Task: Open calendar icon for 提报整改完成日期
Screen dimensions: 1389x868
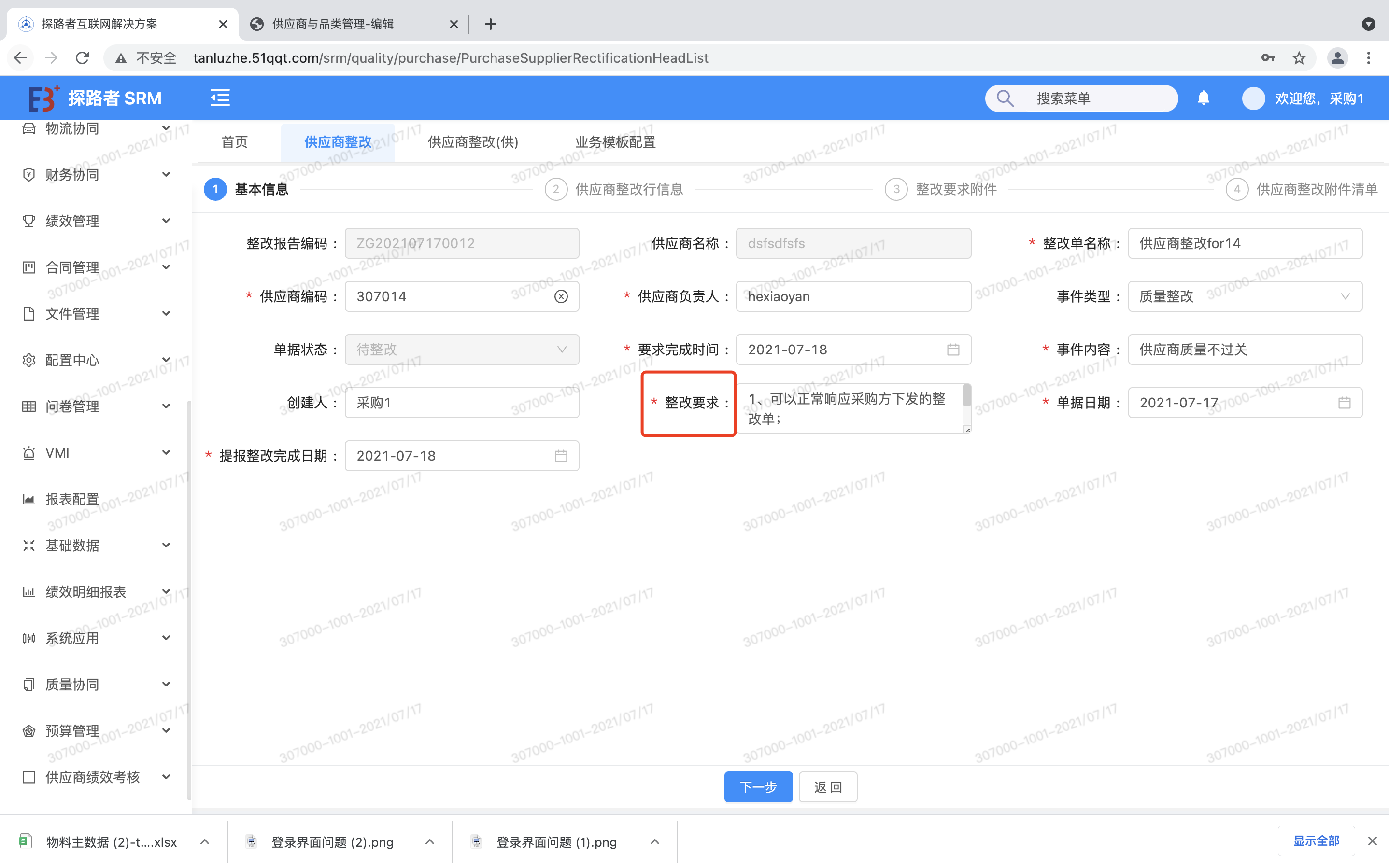Action: click(561, 456)
